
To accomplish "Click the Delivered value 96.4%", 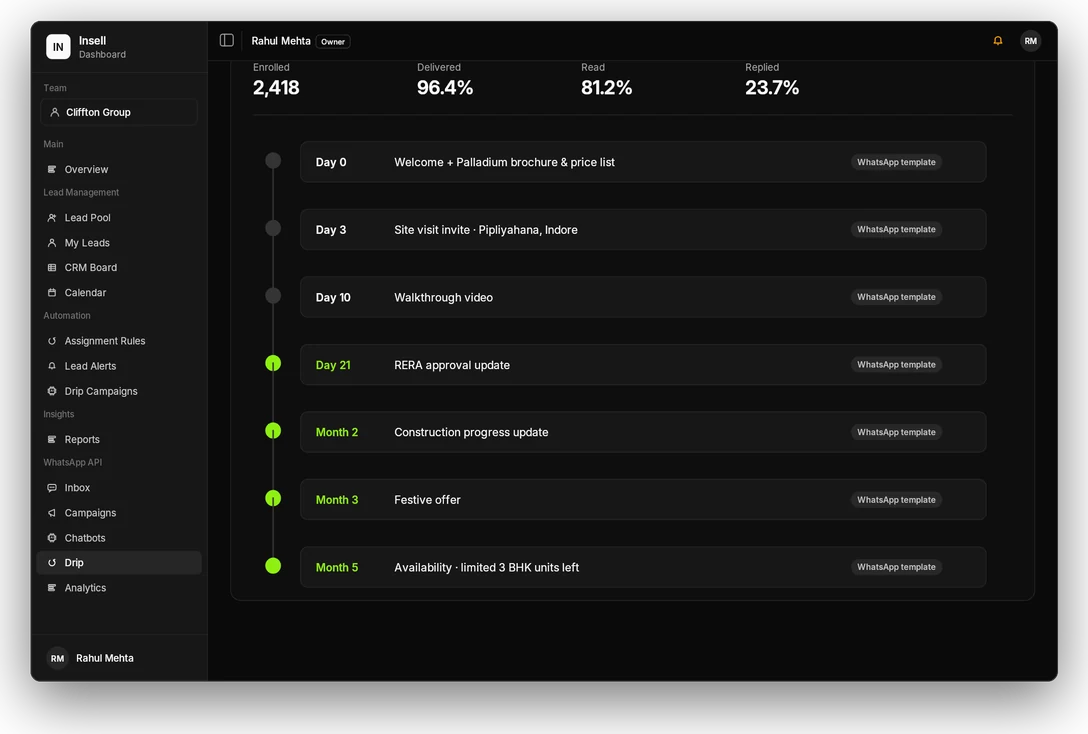I will click(x=445, y=88).
